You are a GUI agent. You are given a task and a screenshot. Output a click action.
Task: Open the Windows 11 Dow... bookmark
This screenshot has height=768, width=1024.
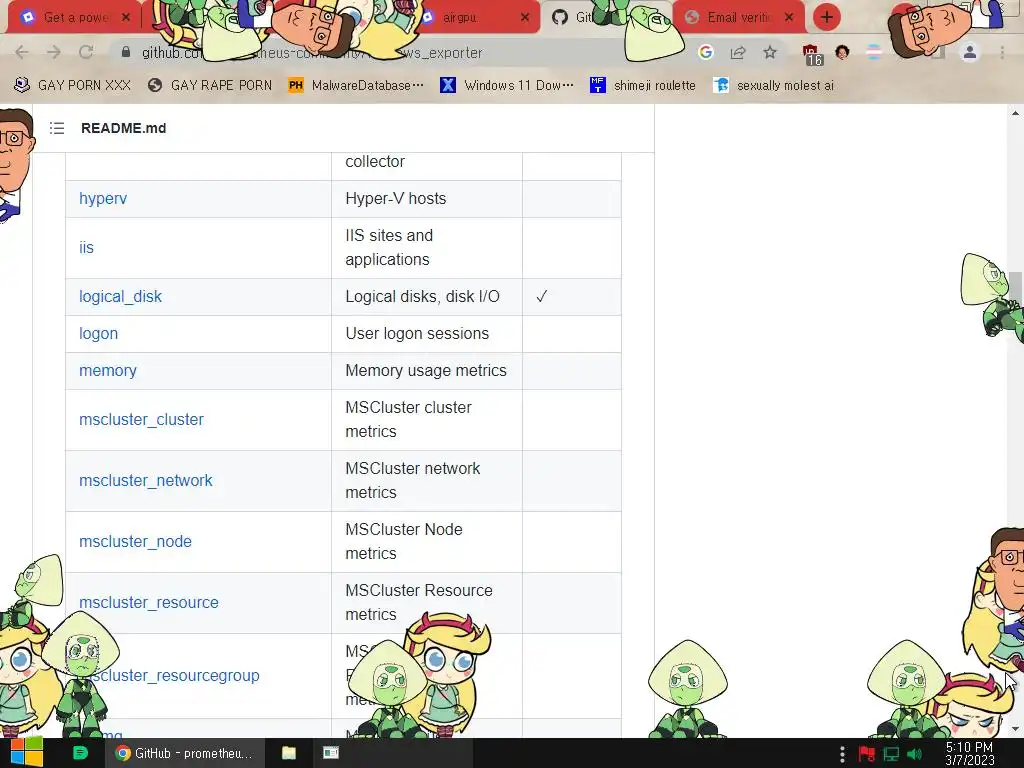(x=507, y=85)
